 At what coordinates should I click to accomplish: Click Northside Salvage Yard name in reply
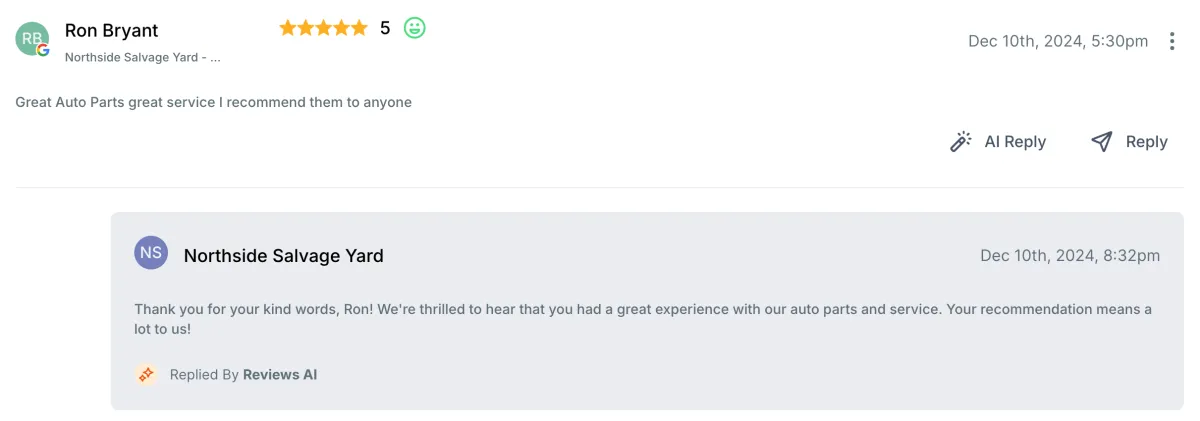(283, 256)
